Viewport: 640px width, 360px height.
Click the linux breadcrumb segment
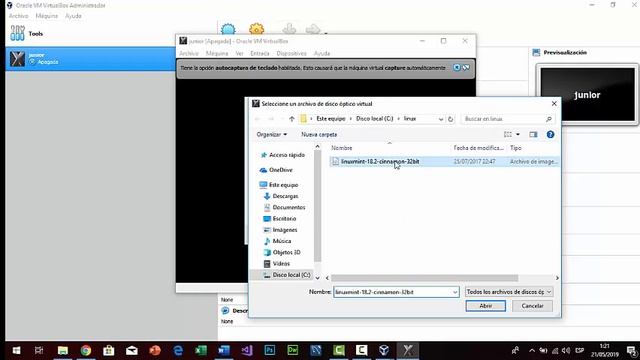[410, 118]
